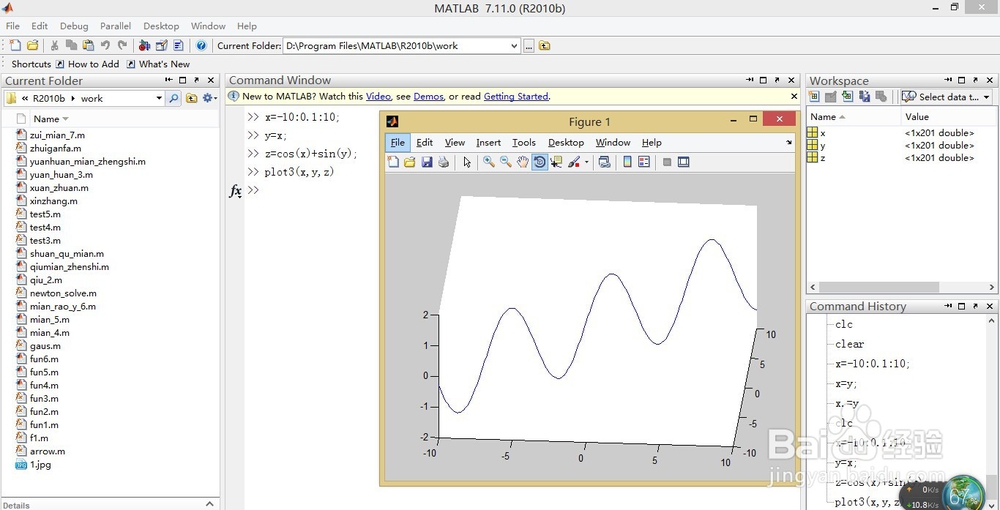Image resolution: width=1000 pixels, height=510 pixels.
Task: Click Save Workspace icon
Action: click(x=864, y=97)
